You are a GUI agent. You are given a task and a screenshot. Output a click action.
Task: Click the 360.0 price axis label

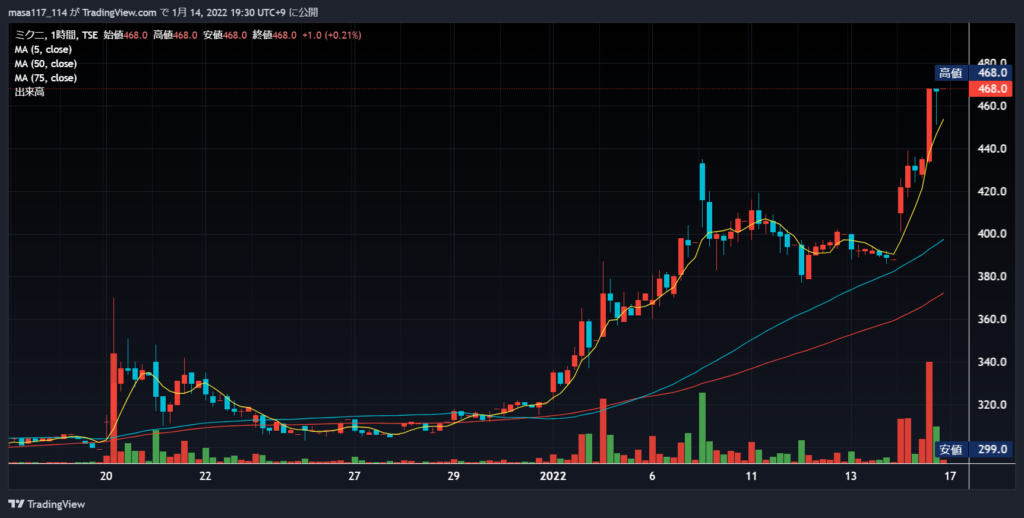click(992, 319)
